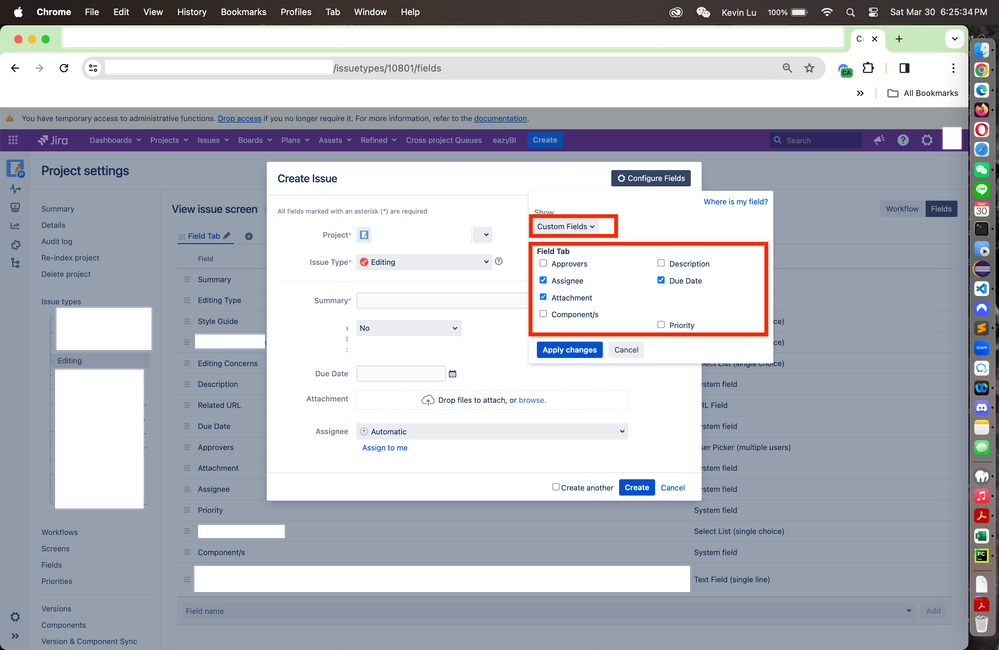This screenshot has height=650, width=999.
Task: Open the Chrome three-dot menu
Action: pyautogui.click(x=953, y=68)
